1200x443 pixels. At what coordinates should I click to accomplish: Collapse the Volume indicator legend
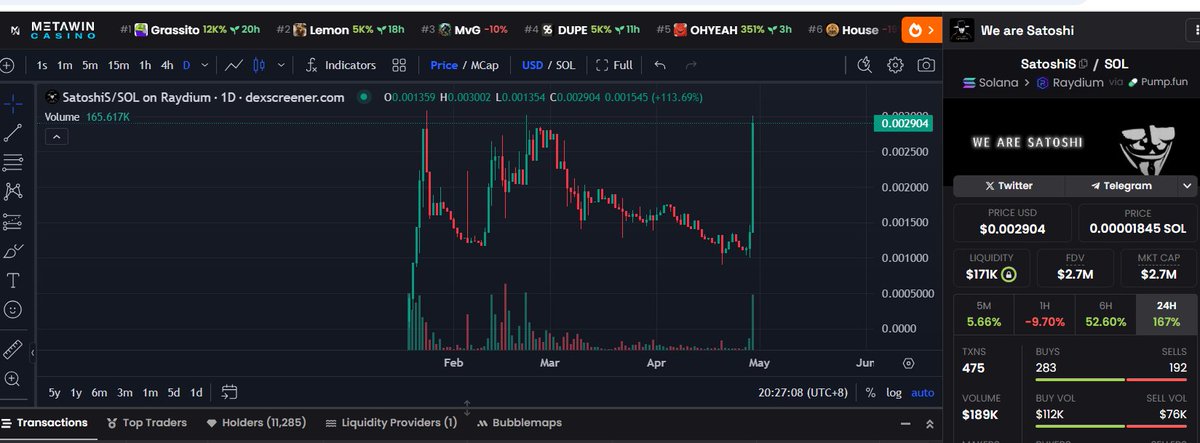click(x=56, y=135)
